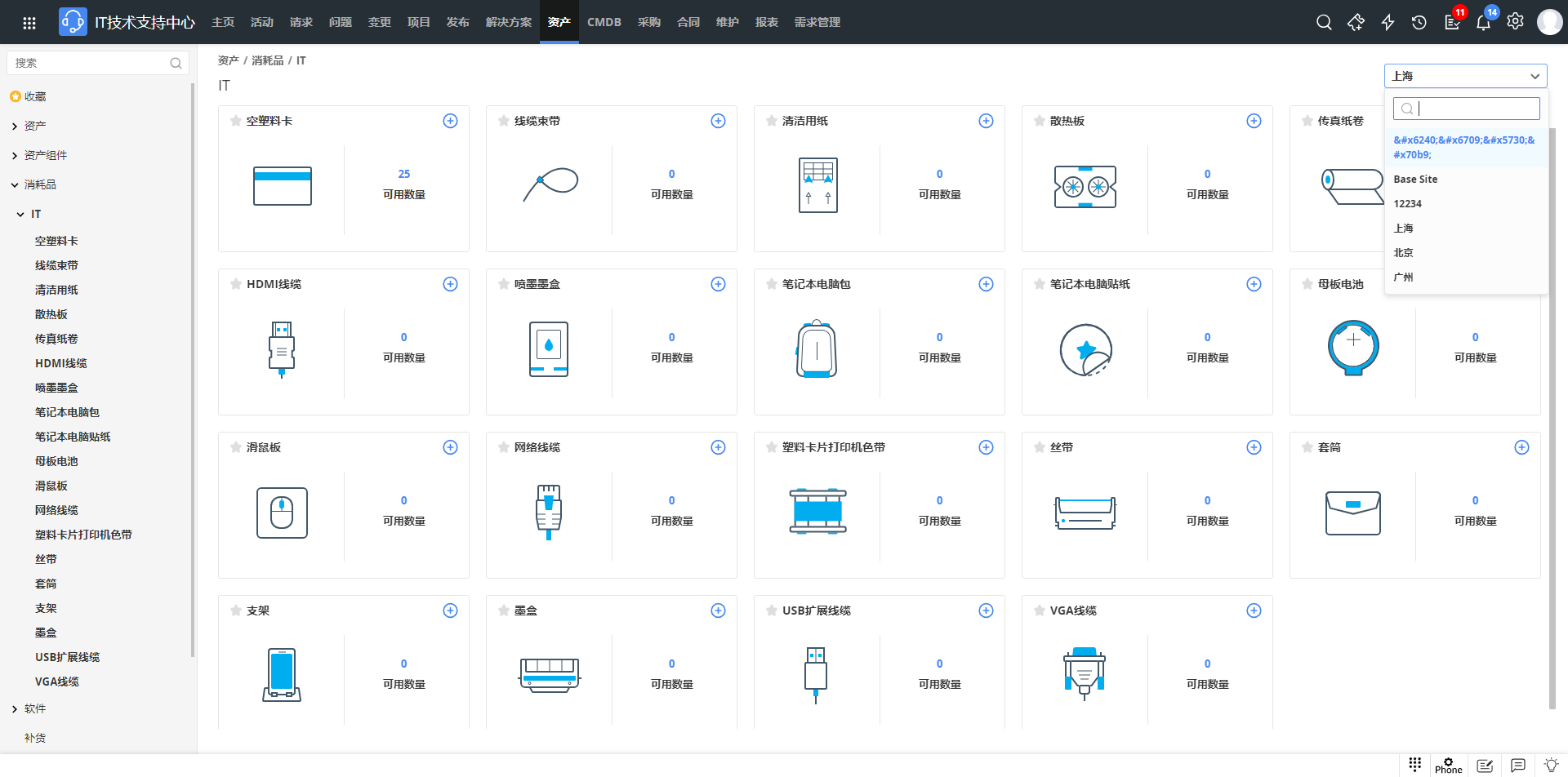Screen dimensions: 1568x777
Task: Expand the 软件 tree node
Action: tap(15, 709)
